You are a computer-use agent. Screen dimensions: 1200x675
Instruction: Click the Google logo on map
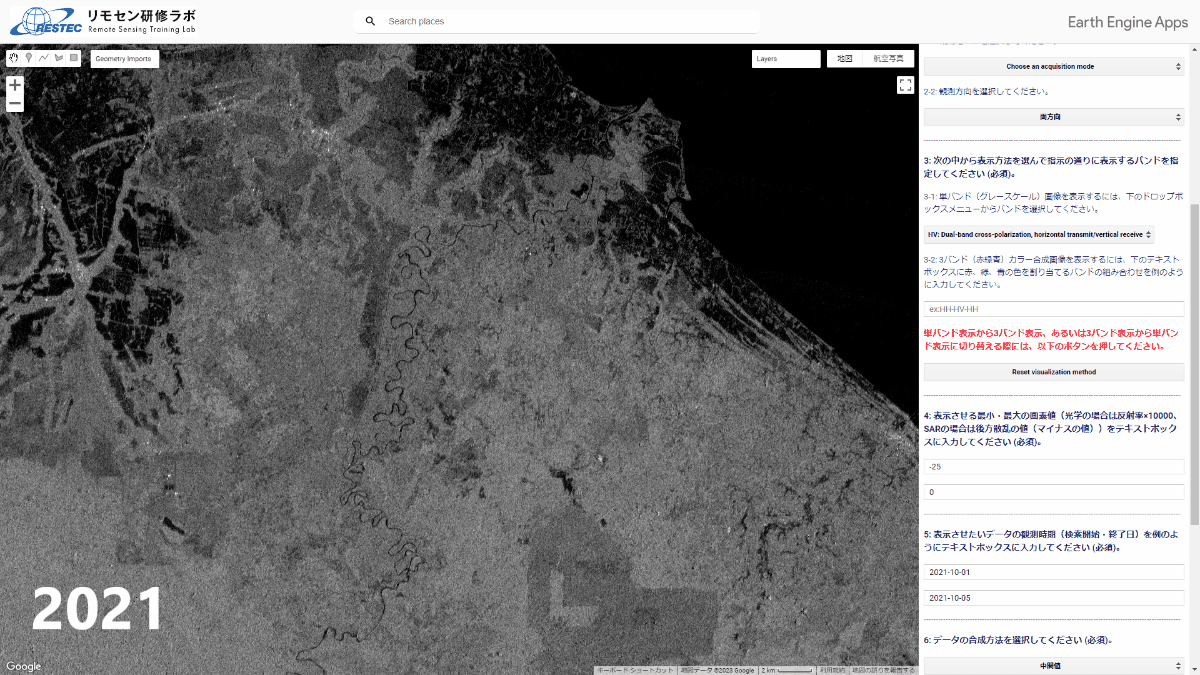tap(24, 667)
